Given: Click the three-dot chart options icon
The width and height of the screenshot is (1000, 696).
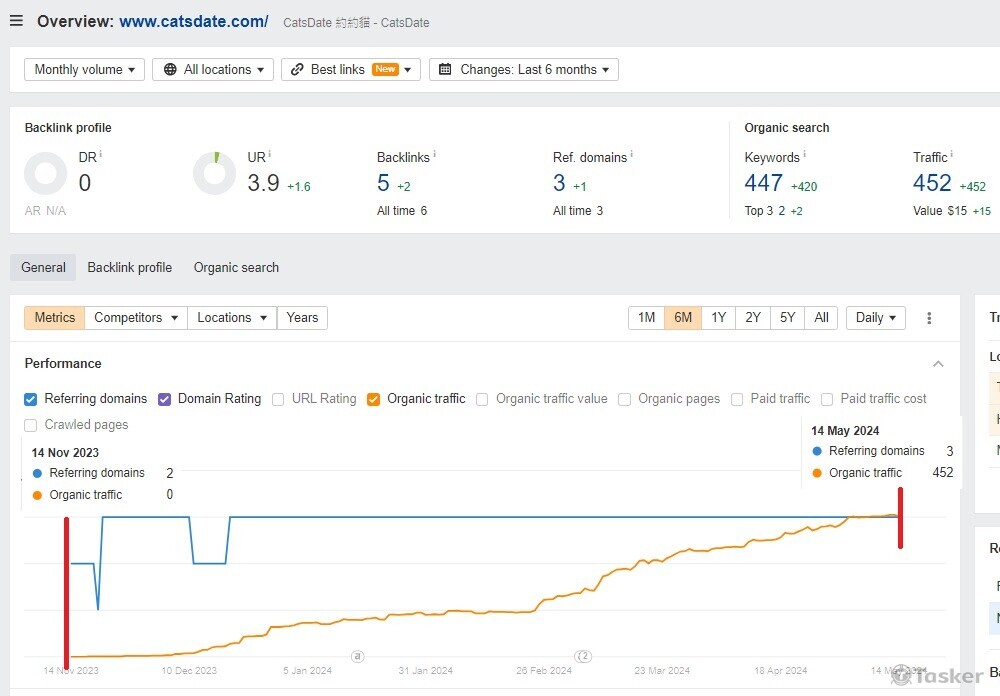Looking at the screenshot, I should [929, 318].
